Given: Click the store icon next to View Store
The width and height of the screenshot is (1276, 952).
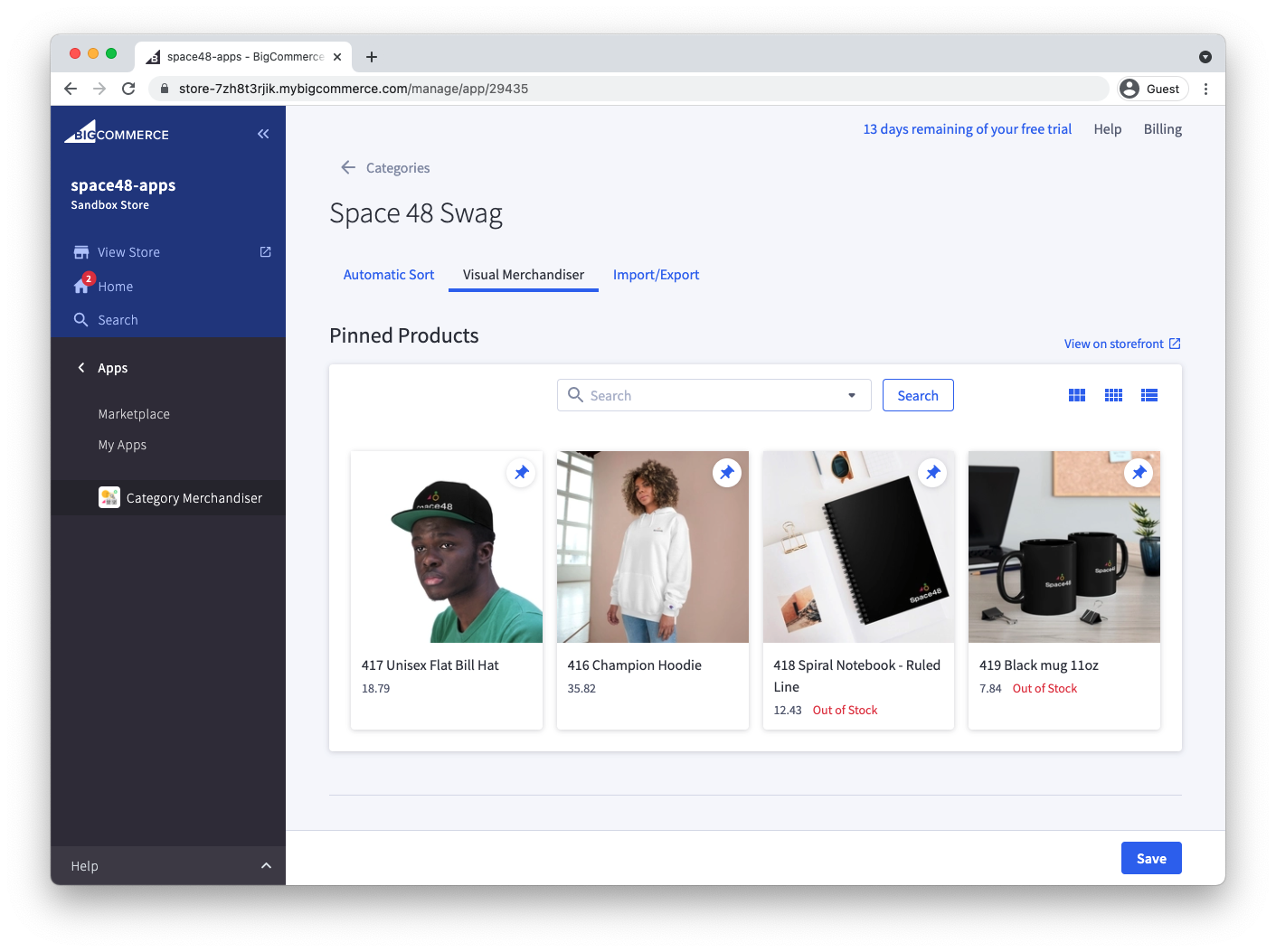Looking at the screenshot, I should [x=81, y=252].
